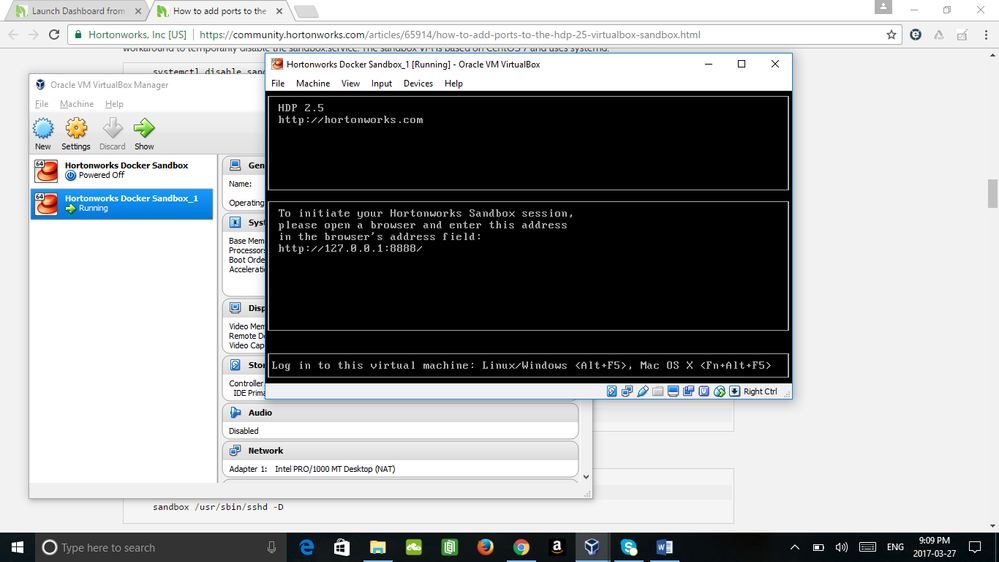Screen dimensions: 999x562
Task: Click the VirtualBox cube icon in taskbar
Action: (592, 547)
